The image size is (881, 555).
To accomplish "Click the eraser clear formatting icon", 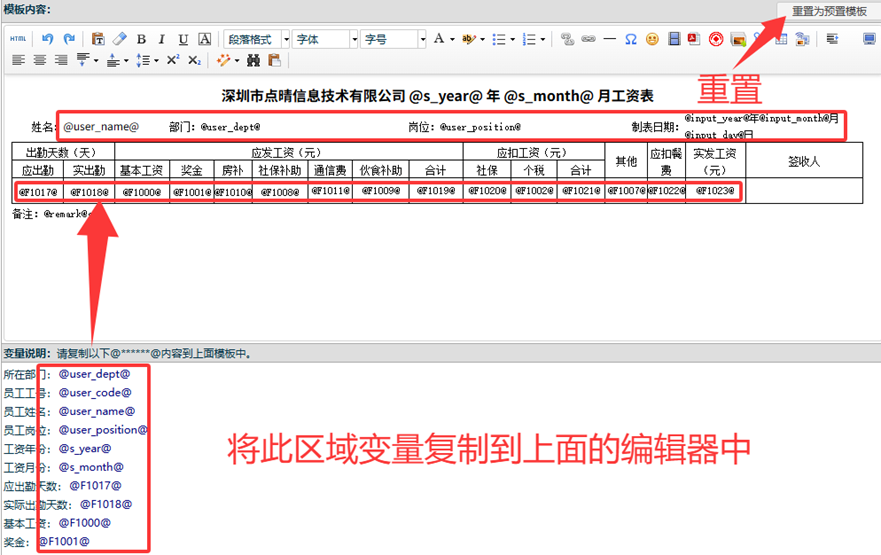I will click(119, 39).
